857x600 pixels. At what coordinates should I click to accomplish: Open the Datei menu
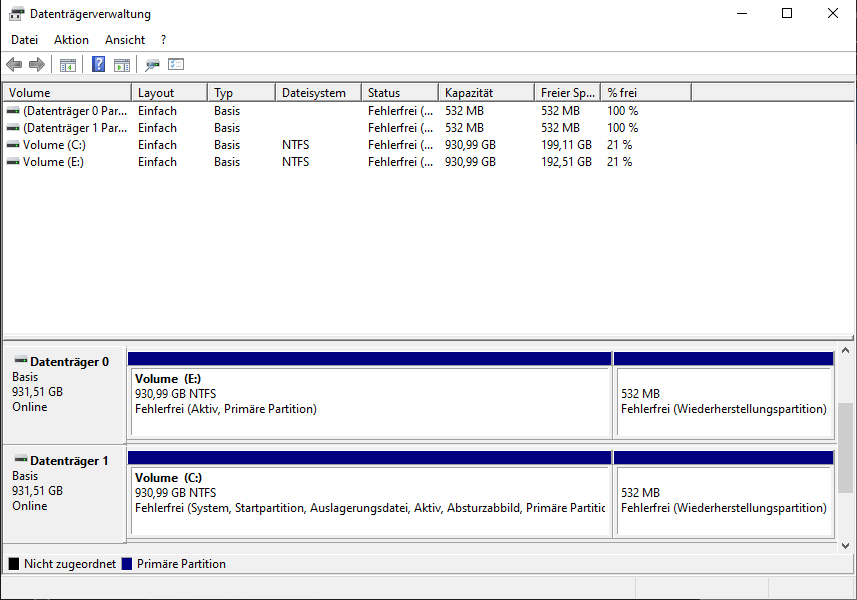(x=25, y=40)
